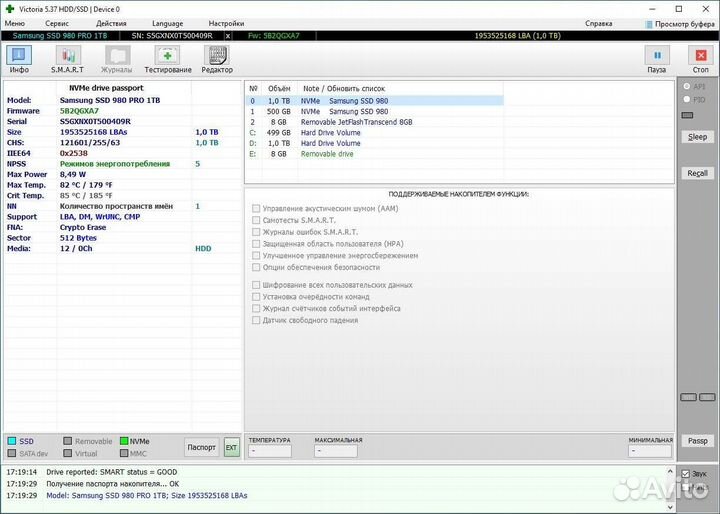
Task: Click the Паспорт button
Action: point(201,447)
